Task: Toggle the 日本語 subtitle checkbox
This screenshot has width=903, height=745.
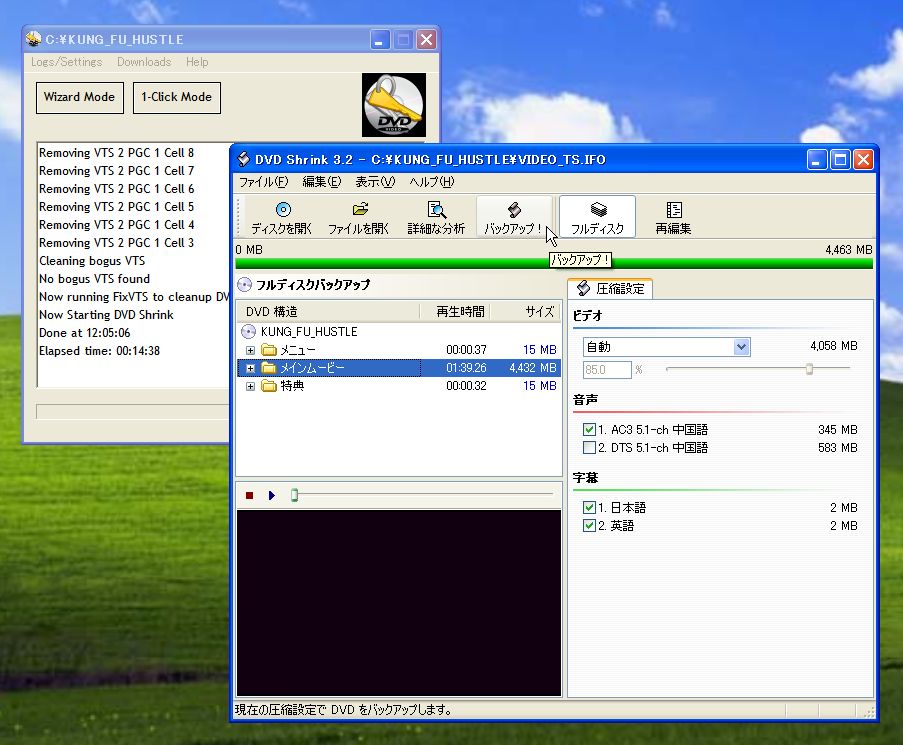Action: [x=589, y=507]
